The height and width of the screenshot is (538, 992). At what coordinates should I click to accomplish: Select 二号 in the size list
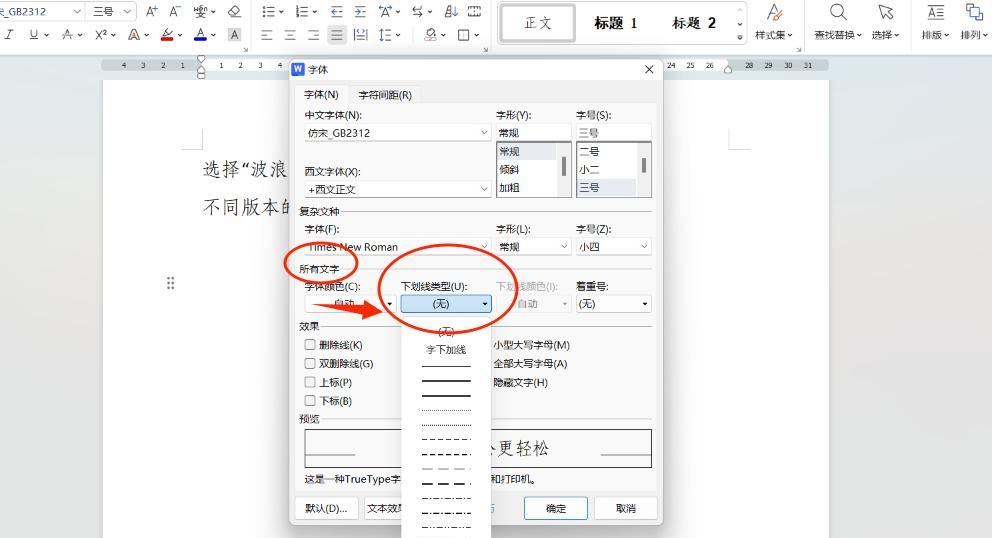(589, 152)
